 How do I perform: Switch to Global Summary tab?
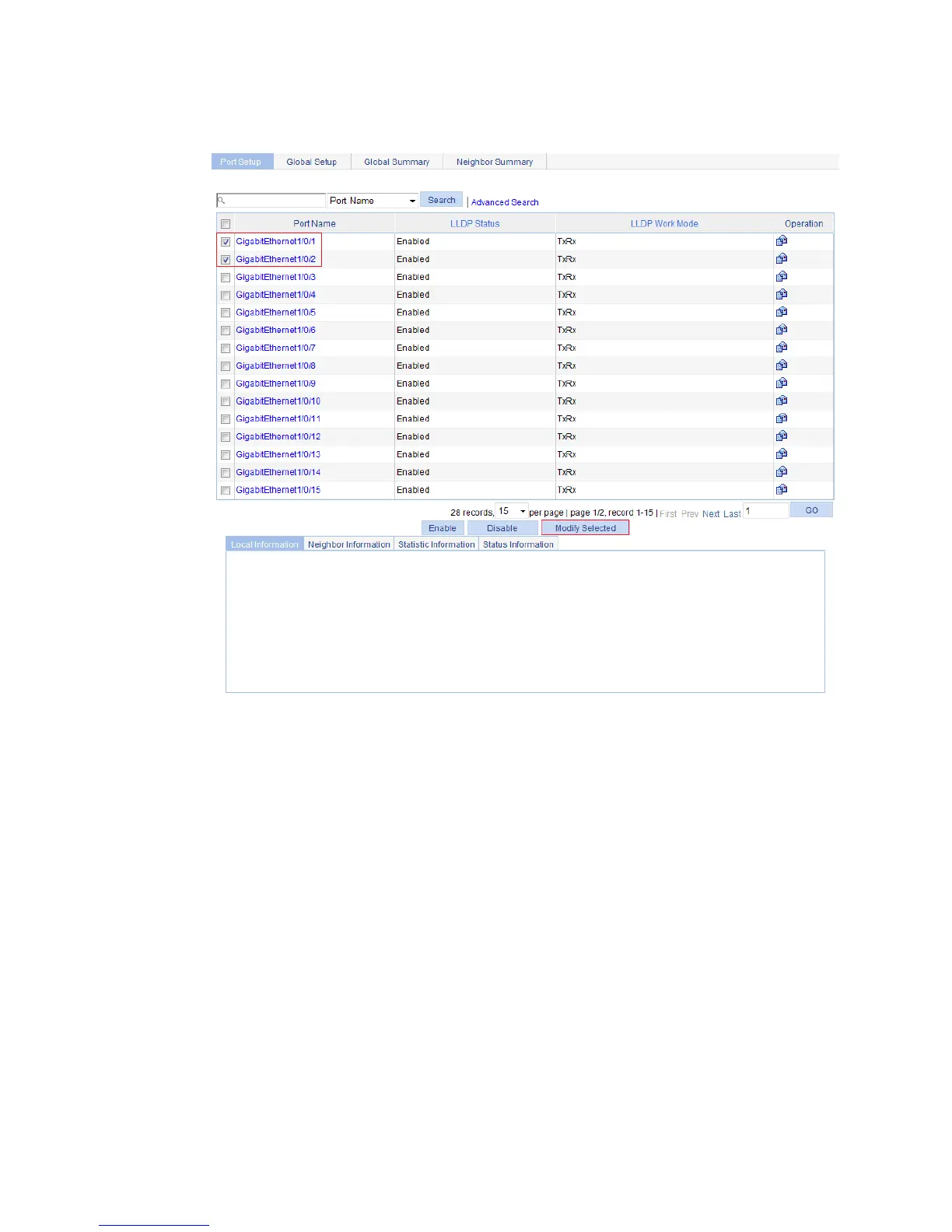point(397,162)
